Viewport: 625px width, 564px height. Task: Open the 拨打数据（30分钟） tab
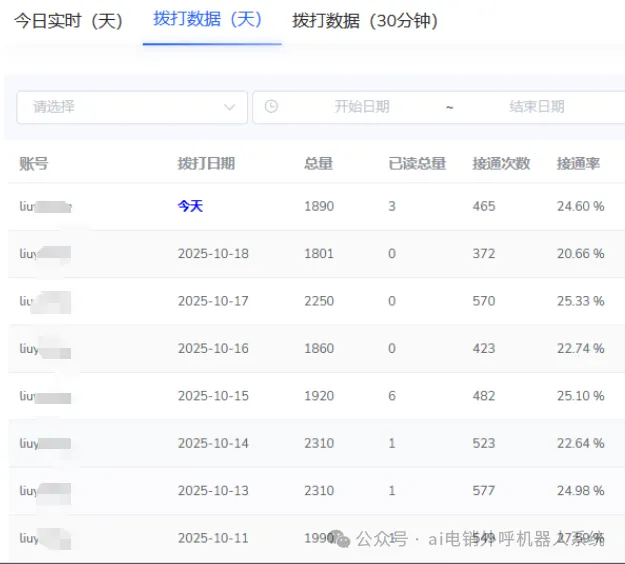(x=366, y=21)
